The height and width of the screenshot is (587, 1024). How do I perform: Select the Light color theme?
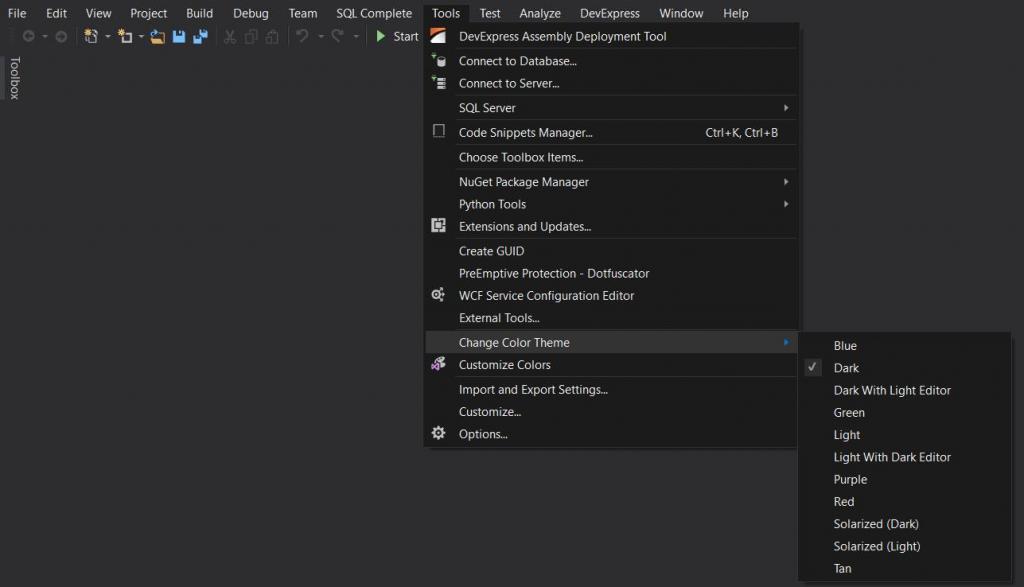(x=846, y=434)
